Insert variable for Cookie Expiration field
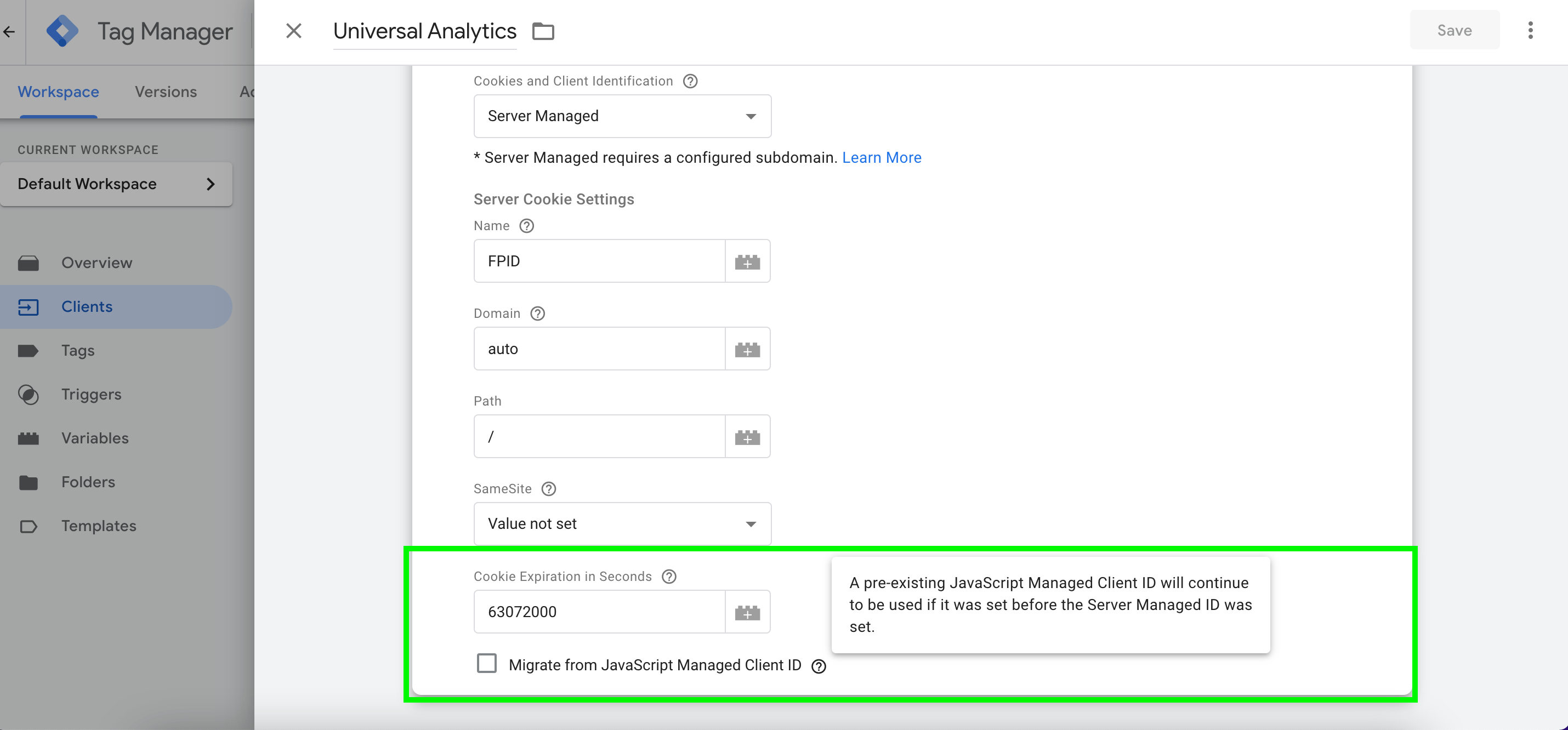Viewport: 1568px width, 730px height. click(747, 612)
